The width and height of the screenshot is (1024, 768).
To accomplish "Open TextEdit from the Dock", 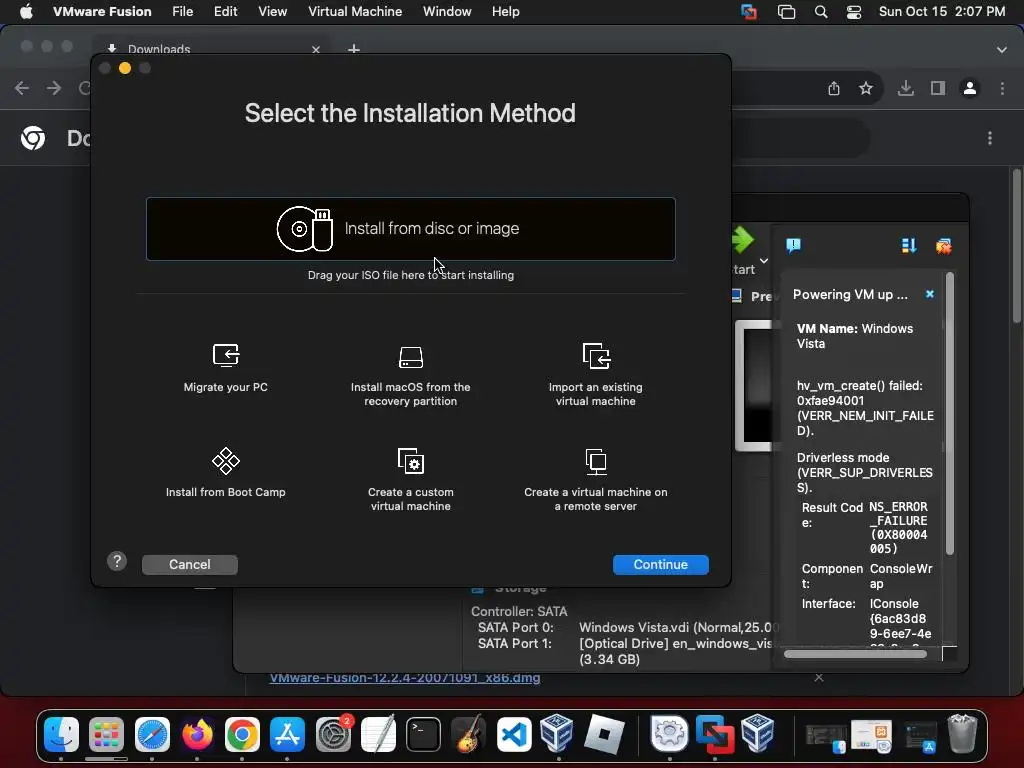I will [378, 735].
